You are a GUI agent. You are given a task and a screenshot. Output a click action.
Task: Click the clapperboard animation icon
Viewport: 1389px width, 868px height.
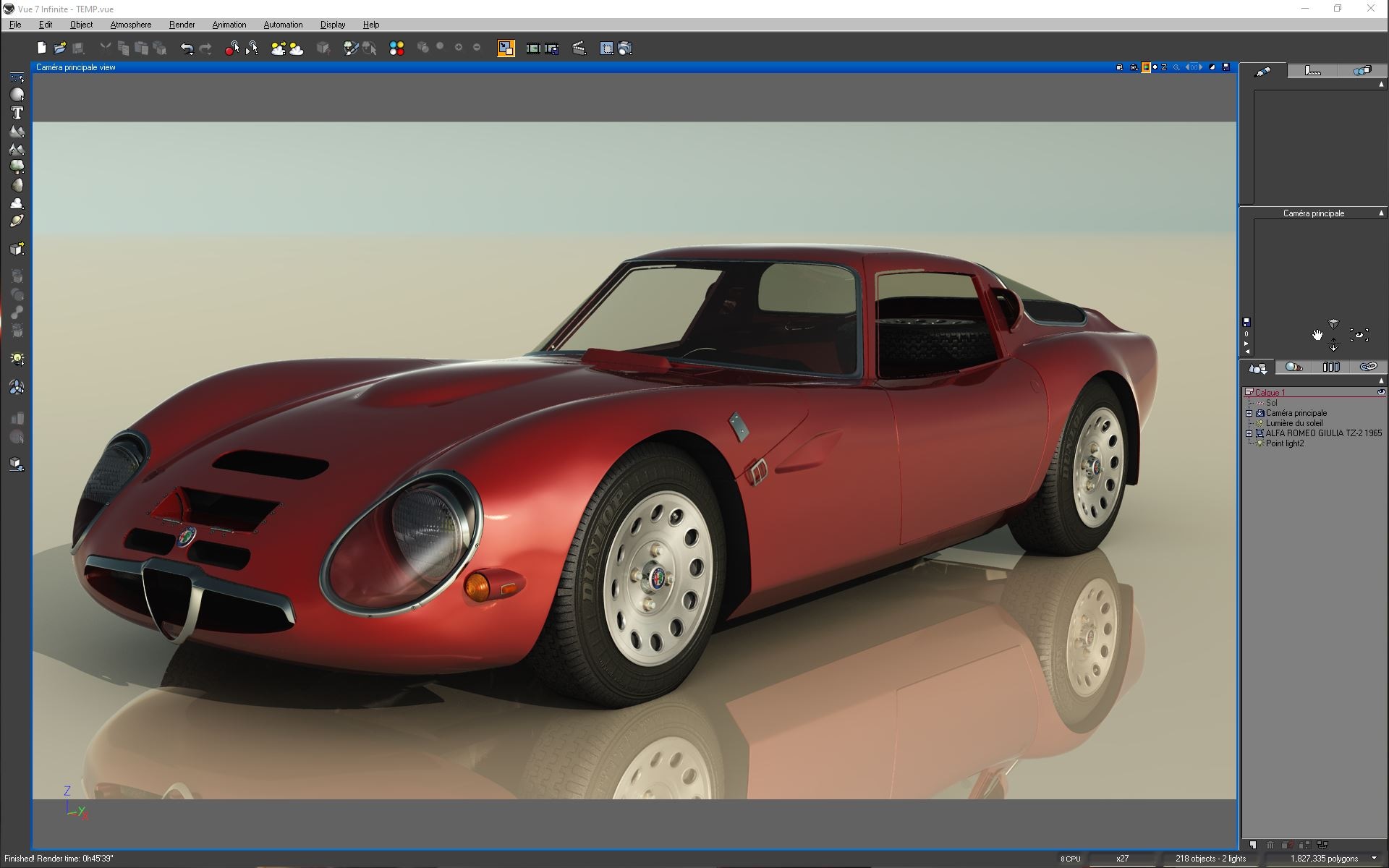point(579,48)
